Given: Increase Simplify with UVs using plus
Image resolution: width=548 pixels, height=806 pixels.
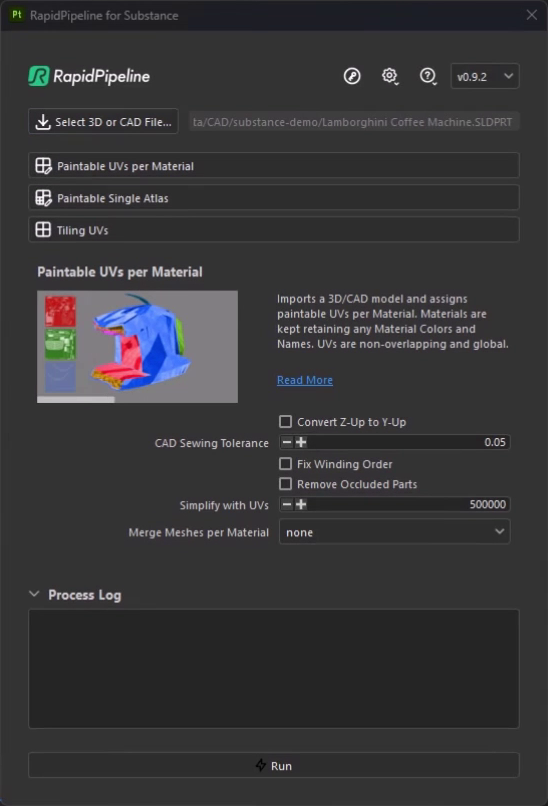Looking at the screenshot, I should pyautogui.click(x=301, y=504).
